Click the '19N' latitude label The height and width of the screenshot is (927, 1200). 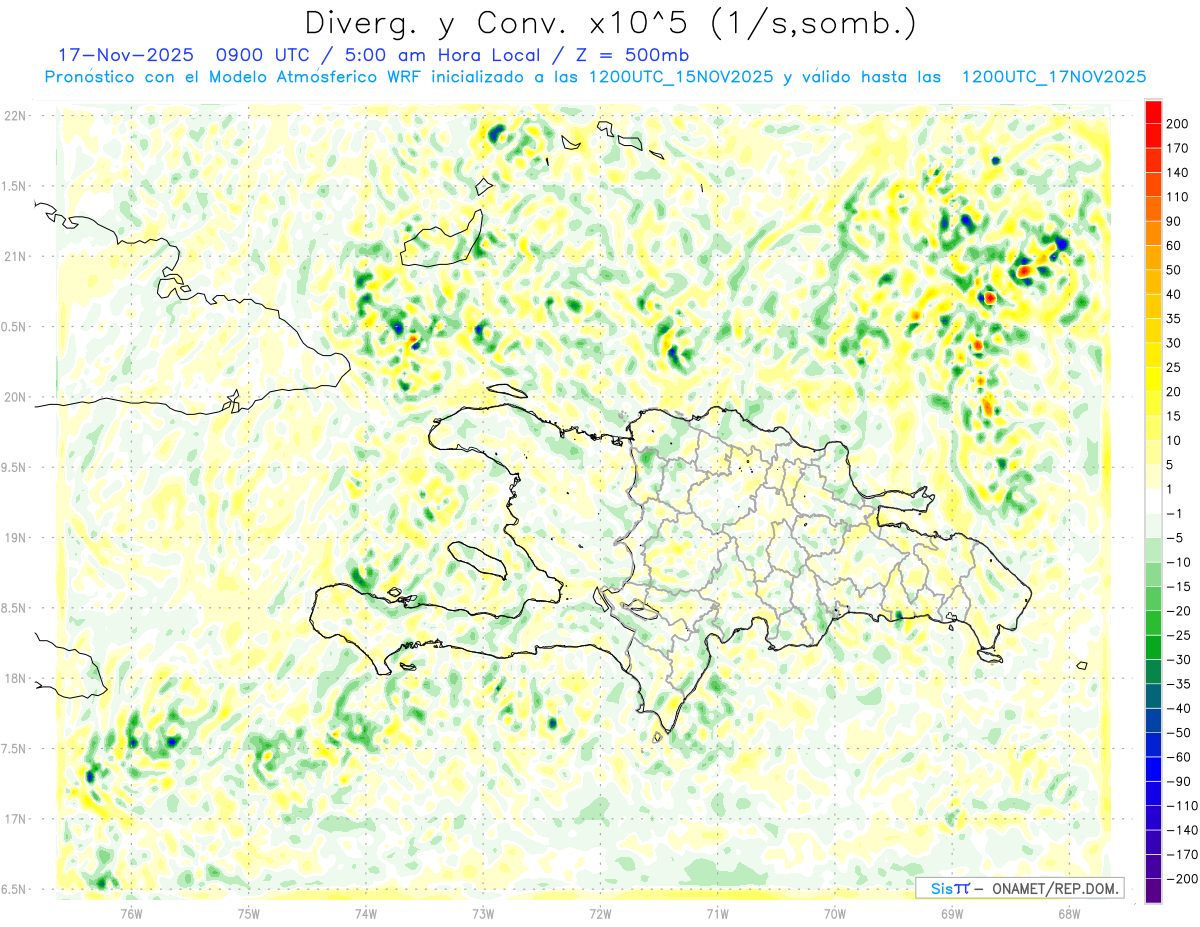pyautogui.click(x=15, y=538)
